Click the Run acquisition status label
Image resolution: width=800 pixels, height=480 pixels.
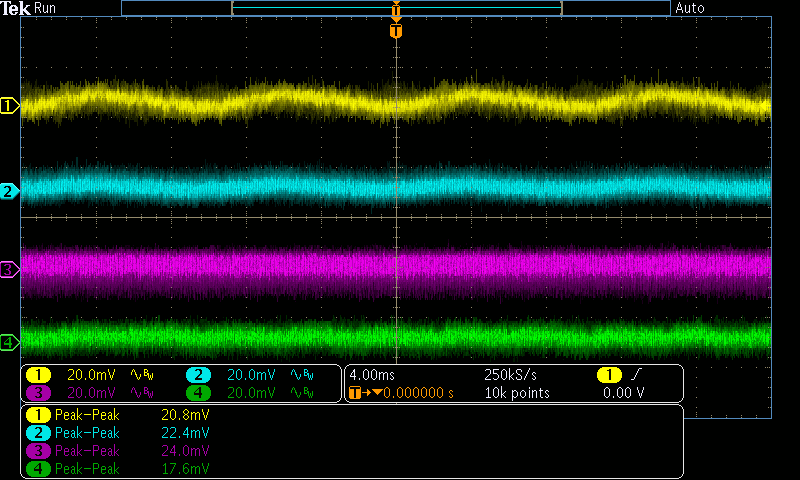coord(46,8)
